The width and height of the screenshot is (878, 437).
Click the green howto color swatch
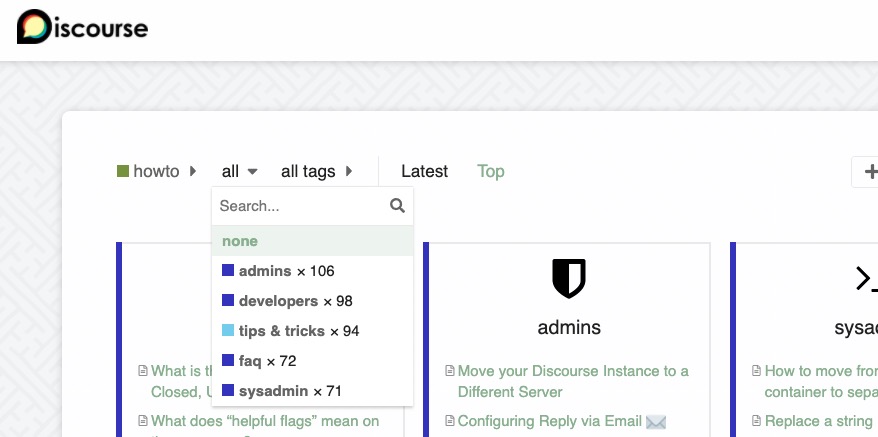point(123,171)
